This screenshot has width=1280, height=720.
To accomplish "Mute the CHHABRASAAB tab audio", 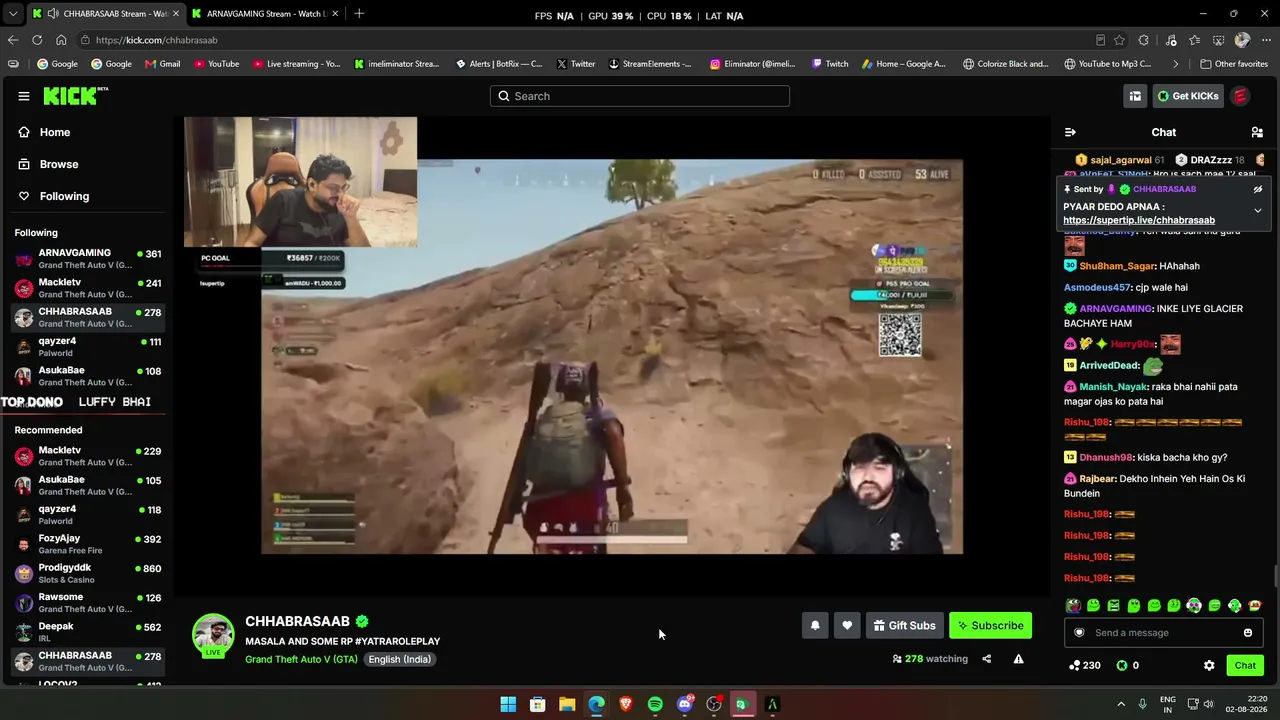I will [x=52, y=14].
